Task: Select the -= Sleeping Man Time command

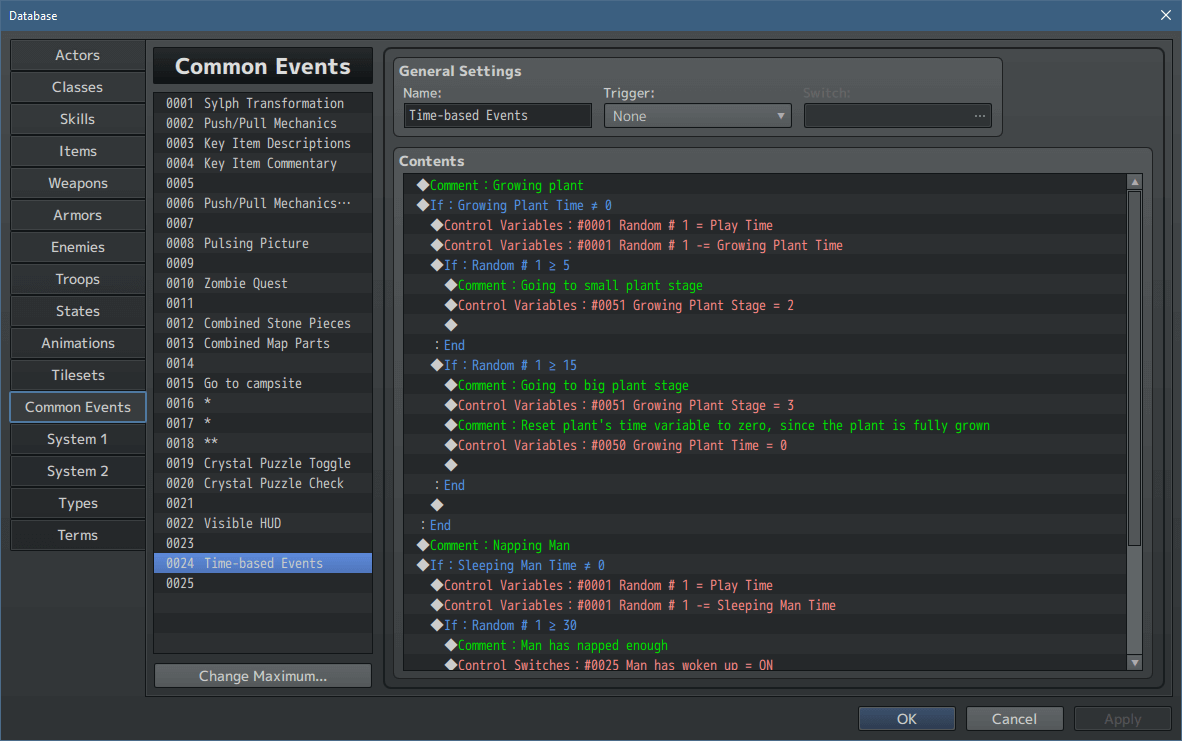Action: [x=765, y=605]
